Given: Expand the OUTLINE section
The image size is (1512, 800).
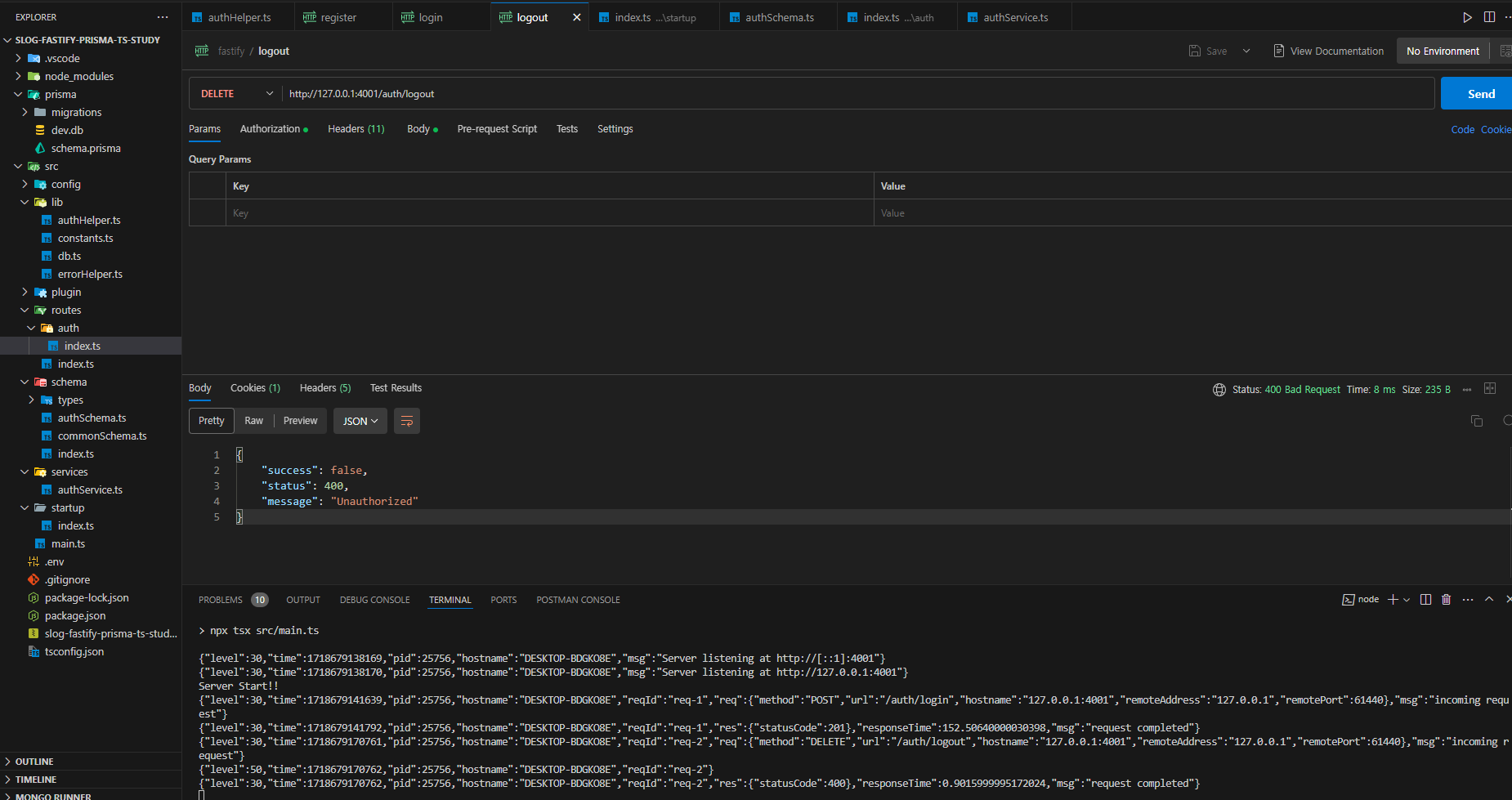Looking at the screenshot, I should click(x=34, y=762).
